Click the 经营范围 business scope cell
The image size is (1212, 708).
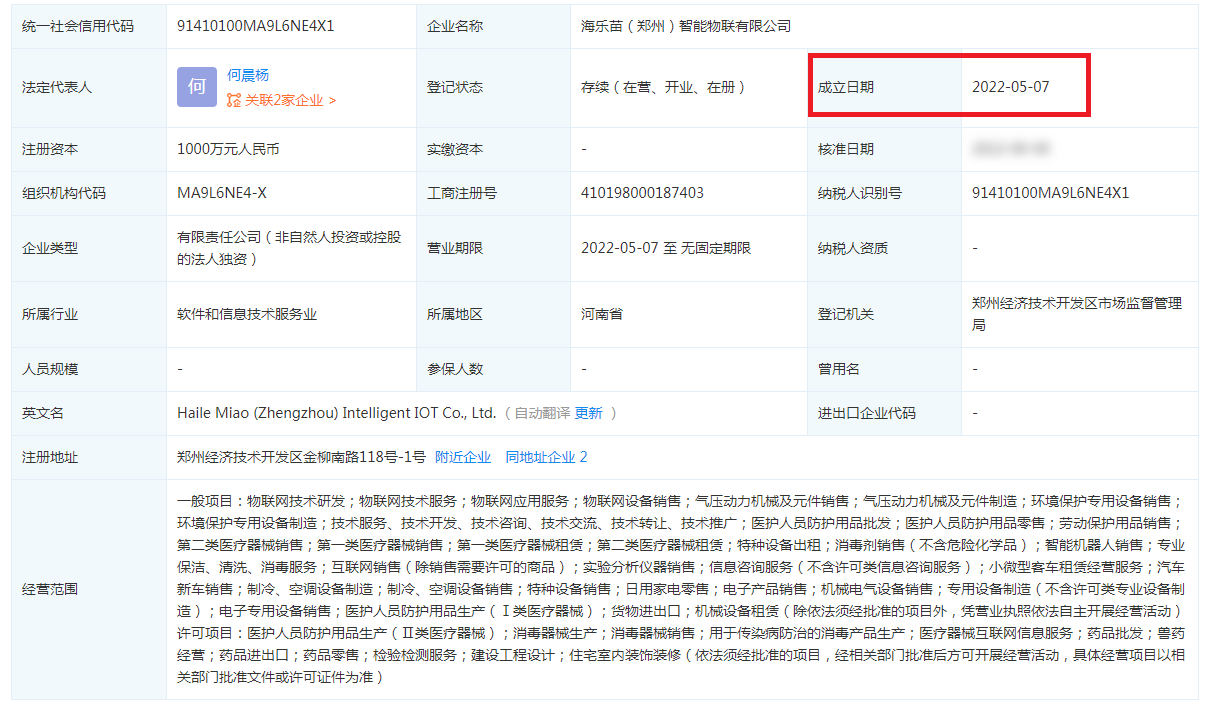680,589
